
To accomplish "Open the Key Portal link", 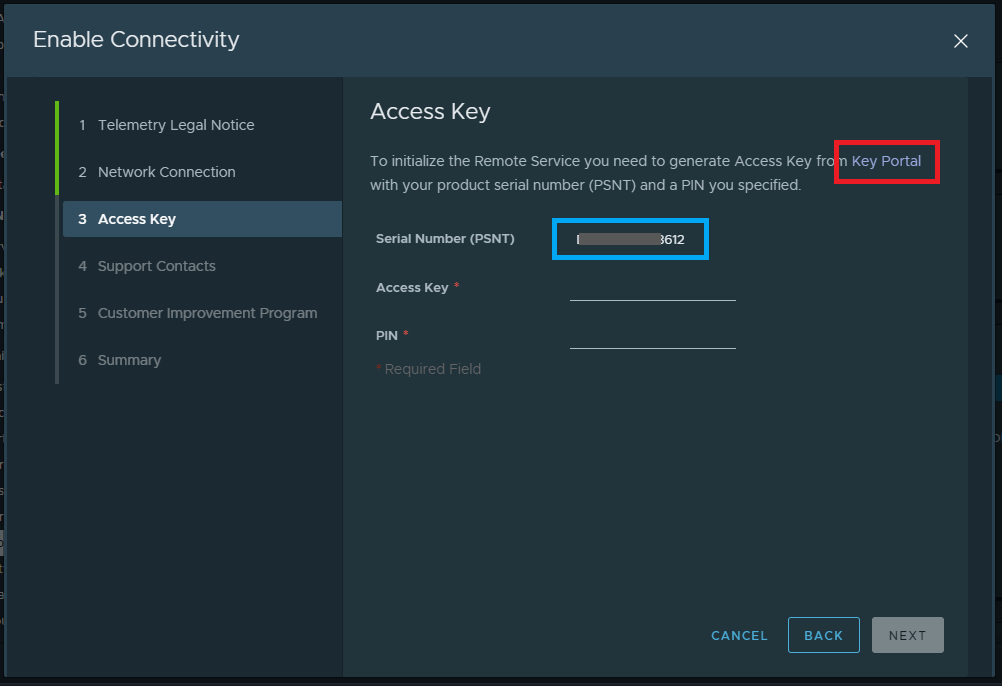I will (x=886, y=161).
